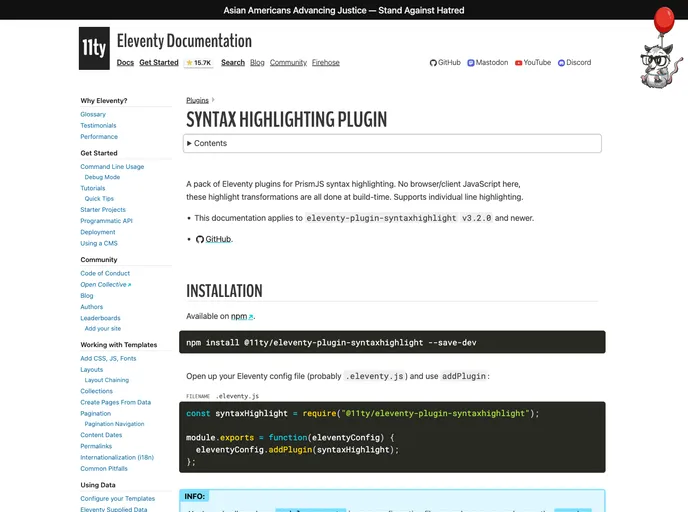Click the npm install command code block

click(392, 342)
